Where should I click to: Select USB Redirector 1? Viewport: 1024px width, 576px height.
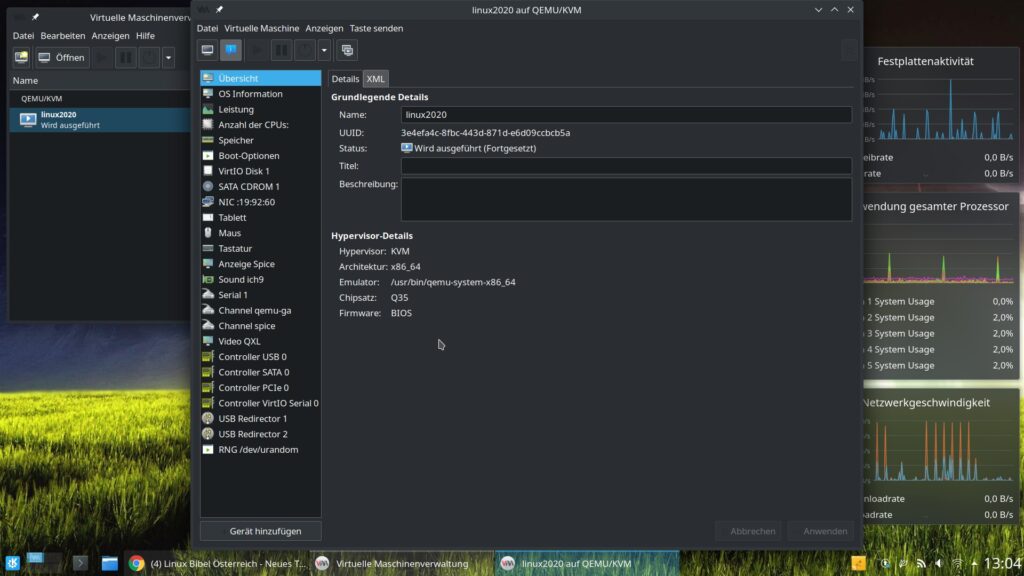click(261, 418)
